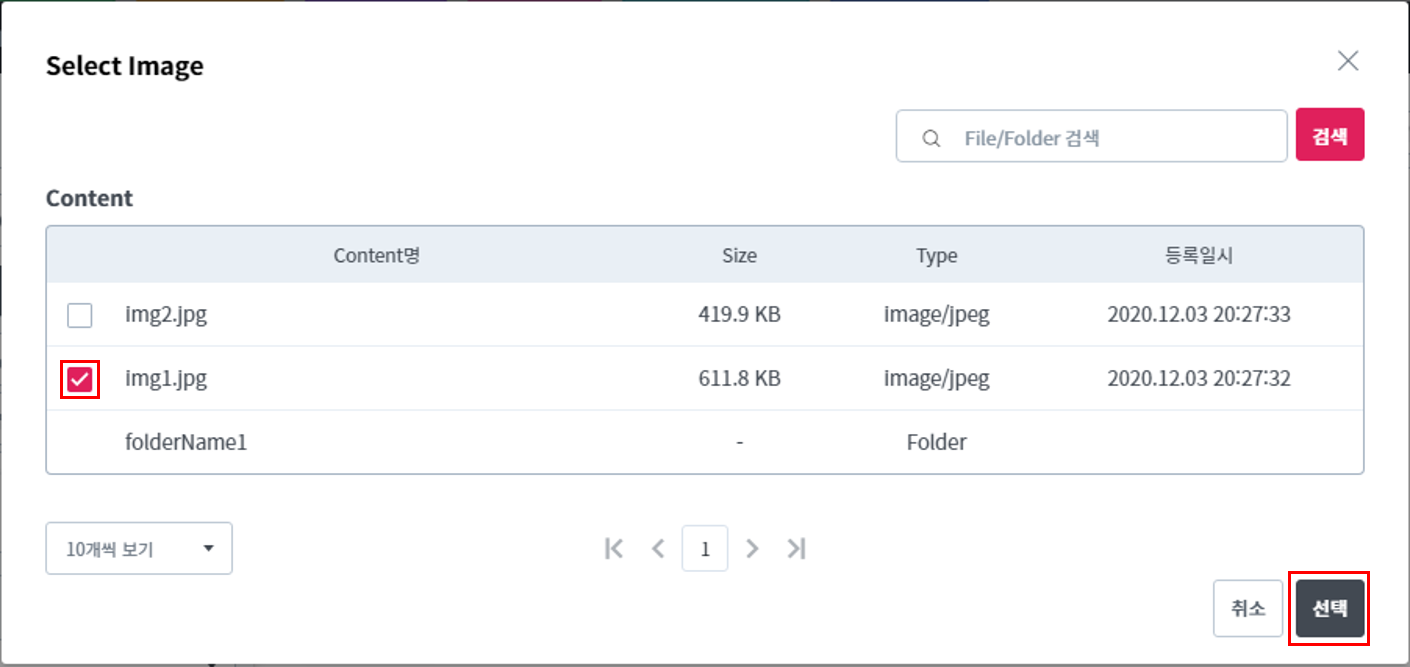Sort by the Content명 column header
This screenshot has height=667, width=1410.
pos(376,256)
